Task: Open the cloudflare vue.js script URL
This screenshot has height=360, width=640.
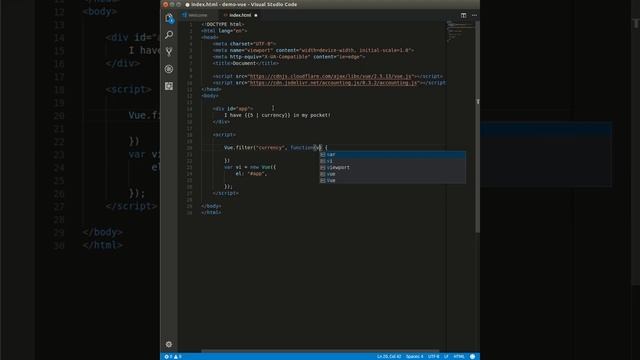Action: tap(330, 76)
